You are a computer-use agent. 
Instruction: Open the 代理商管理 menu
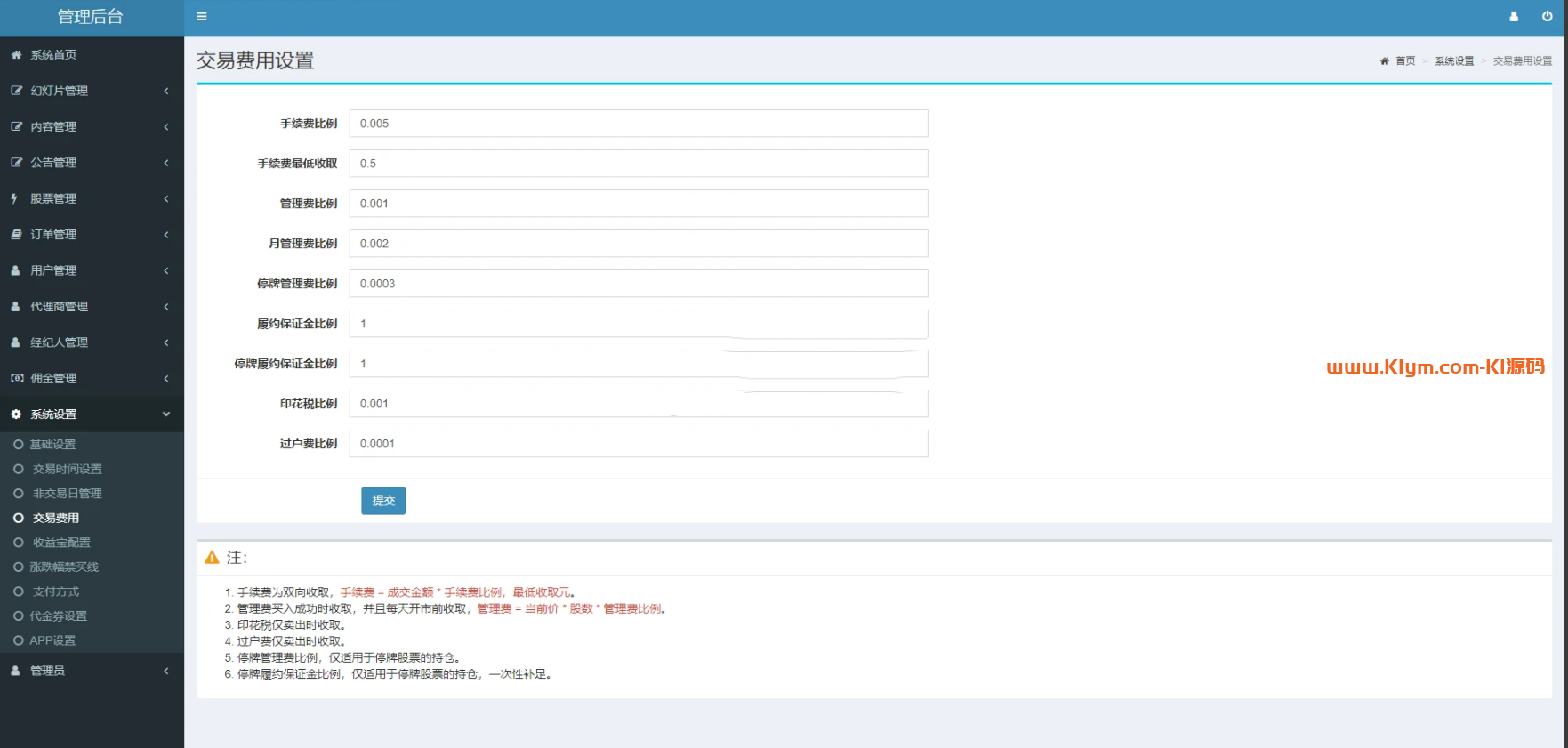59,307
